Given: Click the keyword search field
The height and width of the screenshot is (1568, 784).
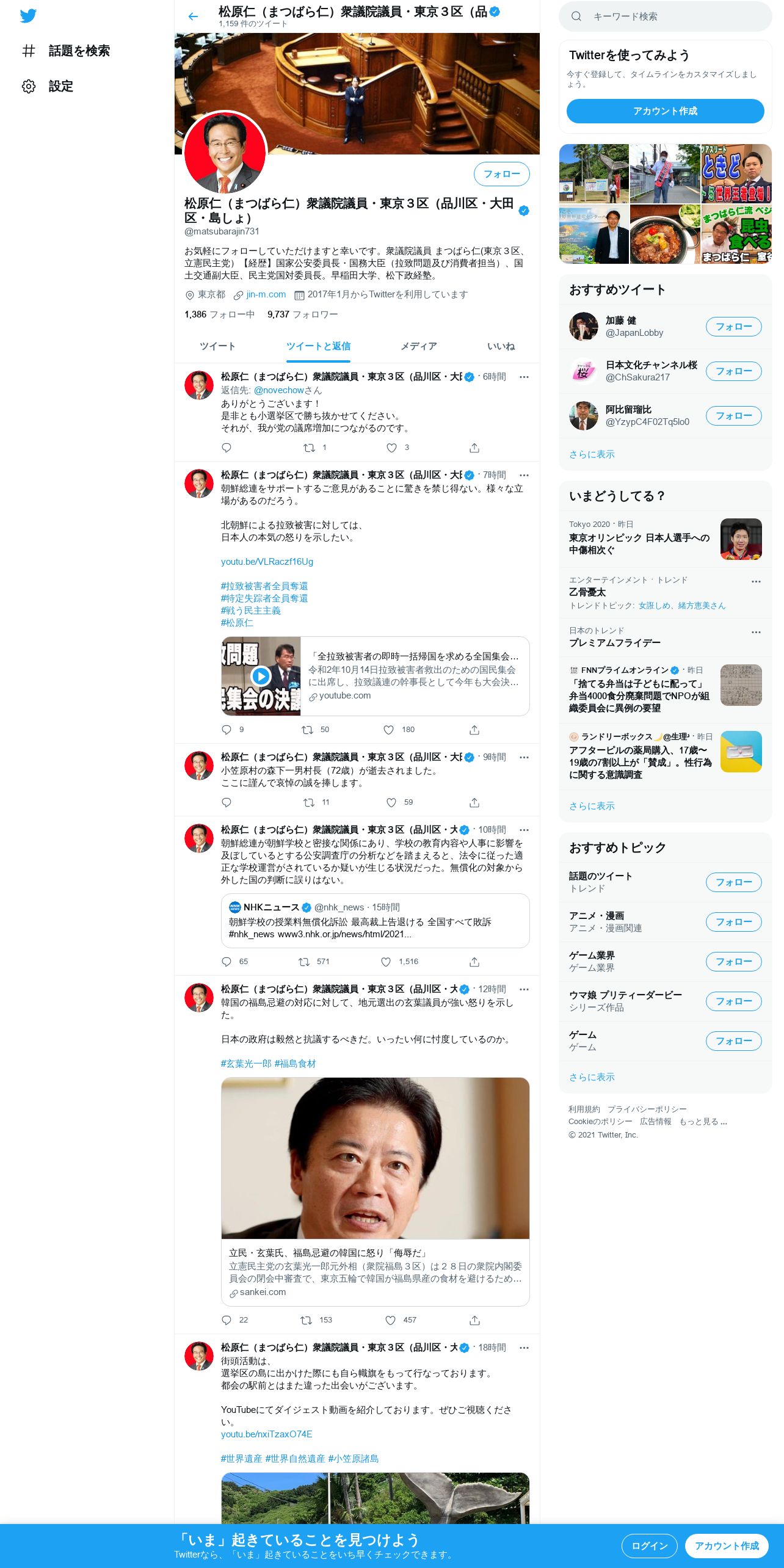Looking at the screenshot, I should click(x=665, y=16).
